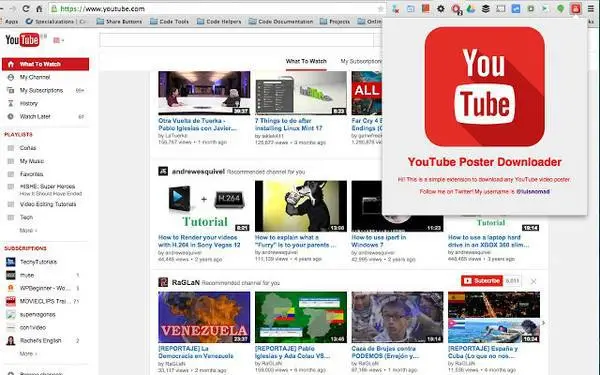Viewport: 600px width, 375px height.
Task: Click the RaGLaN channel avatar icon
Action: (163, 282)
